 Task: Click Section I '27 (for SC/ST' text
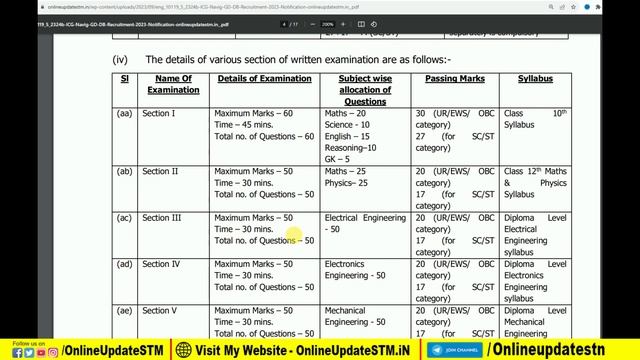(x=455, y=136)
